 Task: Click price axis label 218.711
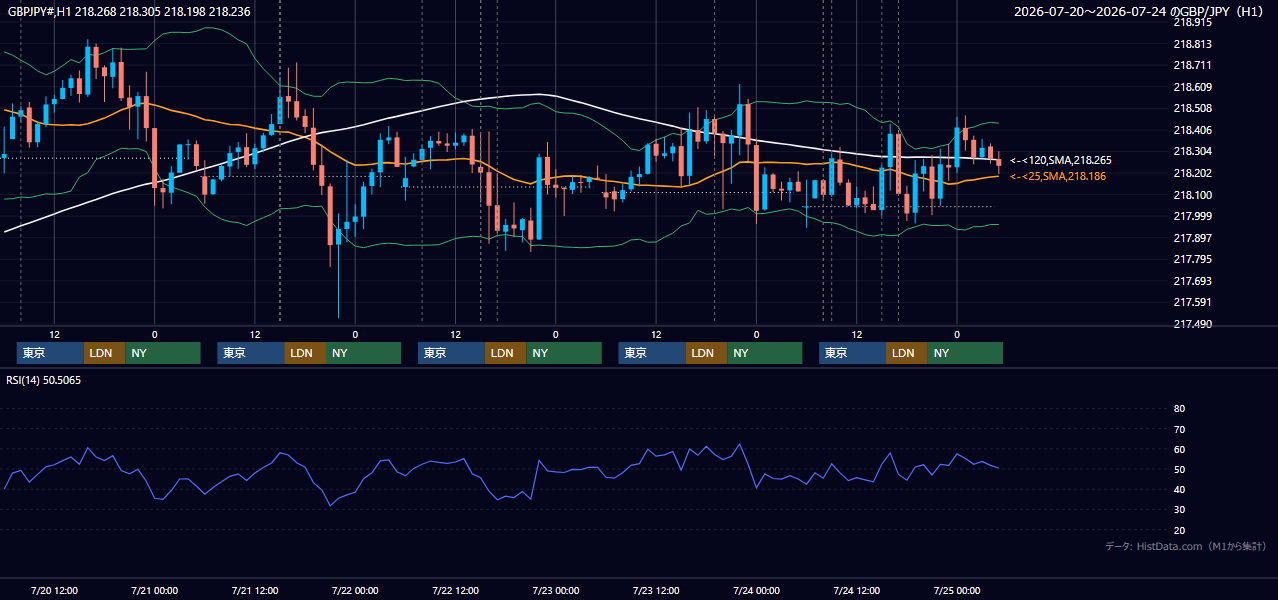point(1192,65)
